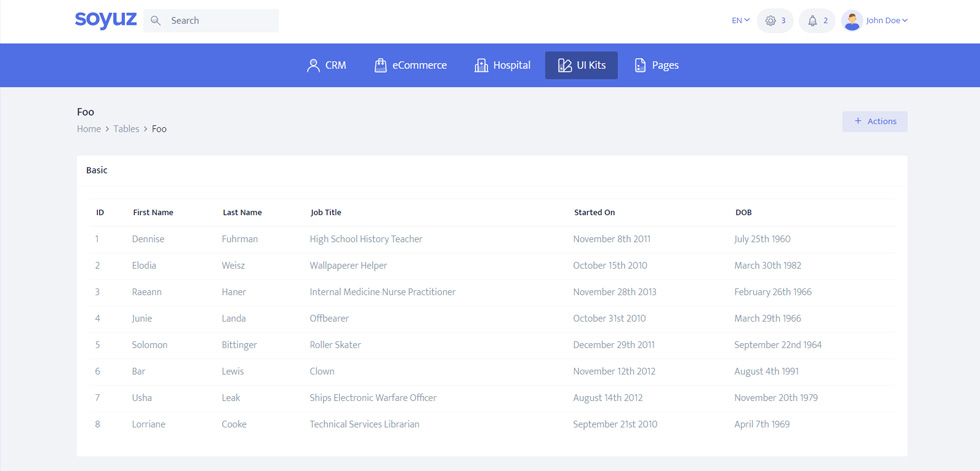Image resolution: width=980 pixels, height=471 pixels.
Task: Open the CRM menu
Action: click(326, 65)
